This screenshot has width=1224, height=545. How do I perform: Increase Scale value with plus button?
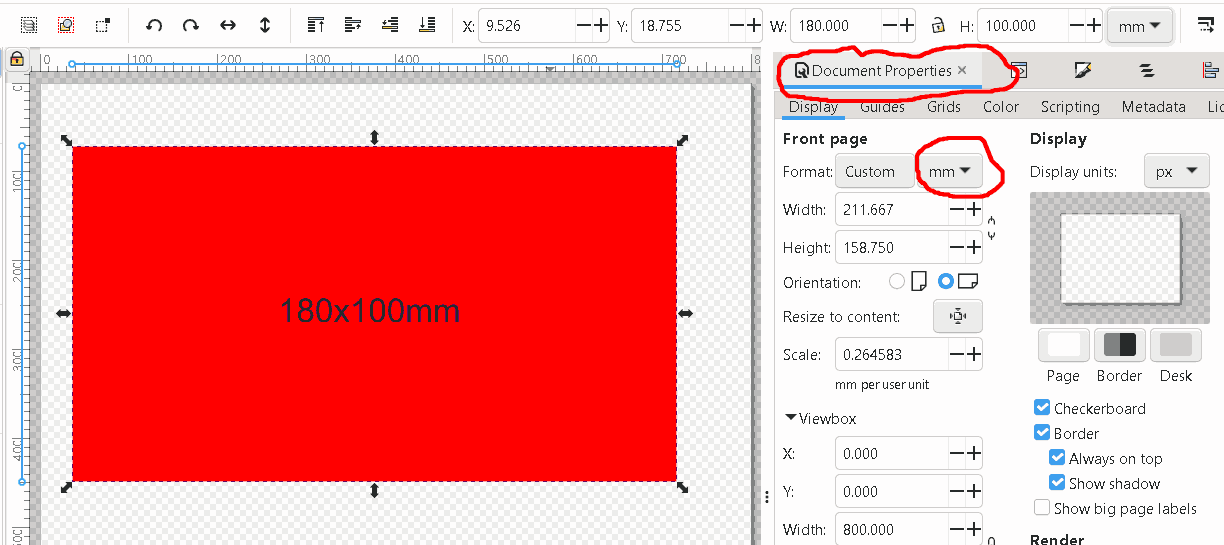[974, 354]
